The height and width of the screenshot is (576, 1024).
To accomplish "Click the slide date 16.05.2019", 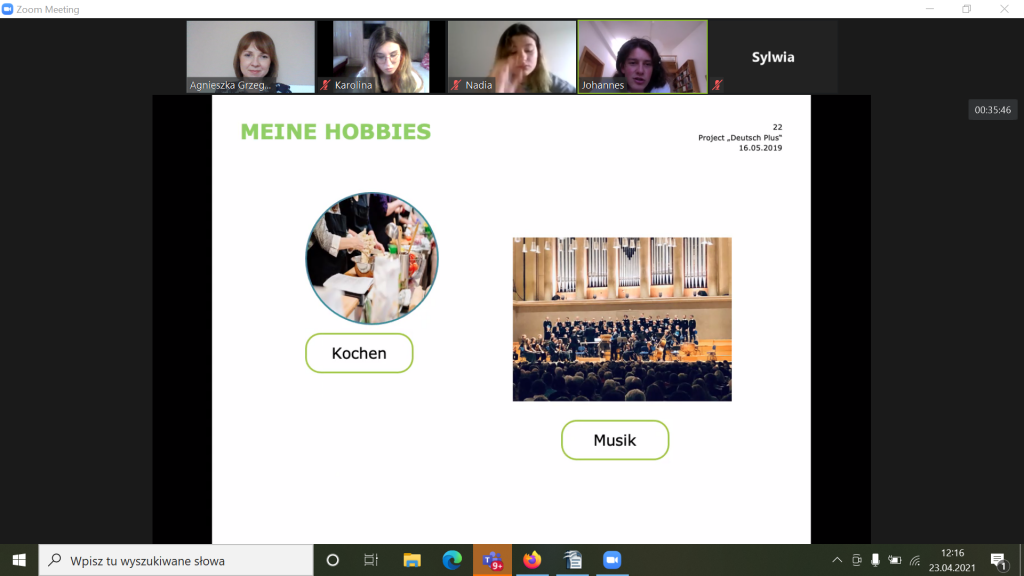I will (x=760, y=148).
